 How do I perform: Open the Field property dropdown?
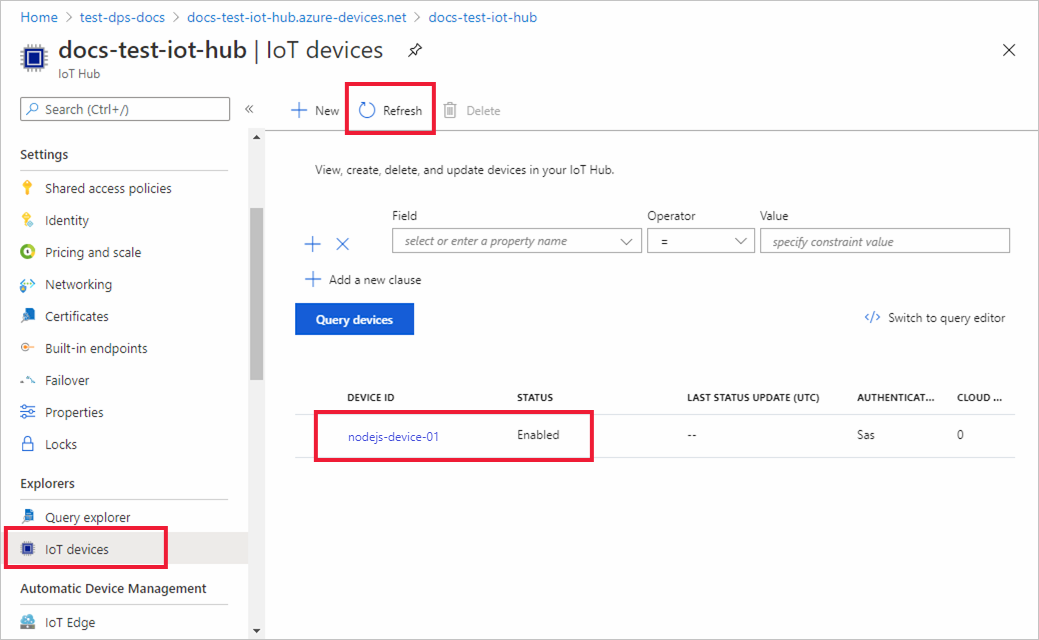(x=516, y=240)
